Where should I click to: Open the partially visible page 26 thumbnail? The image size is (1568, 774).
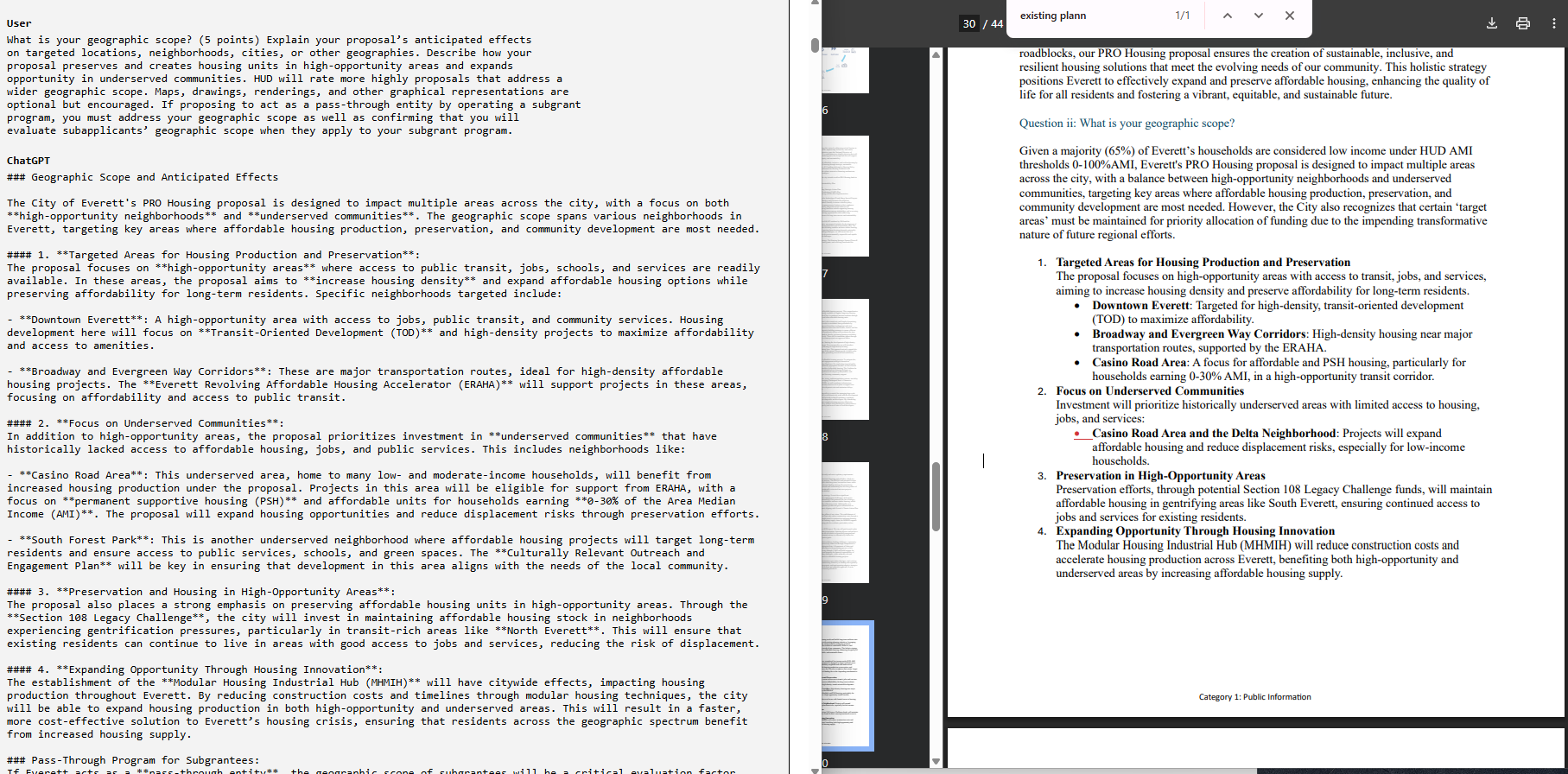coord(845,71)
